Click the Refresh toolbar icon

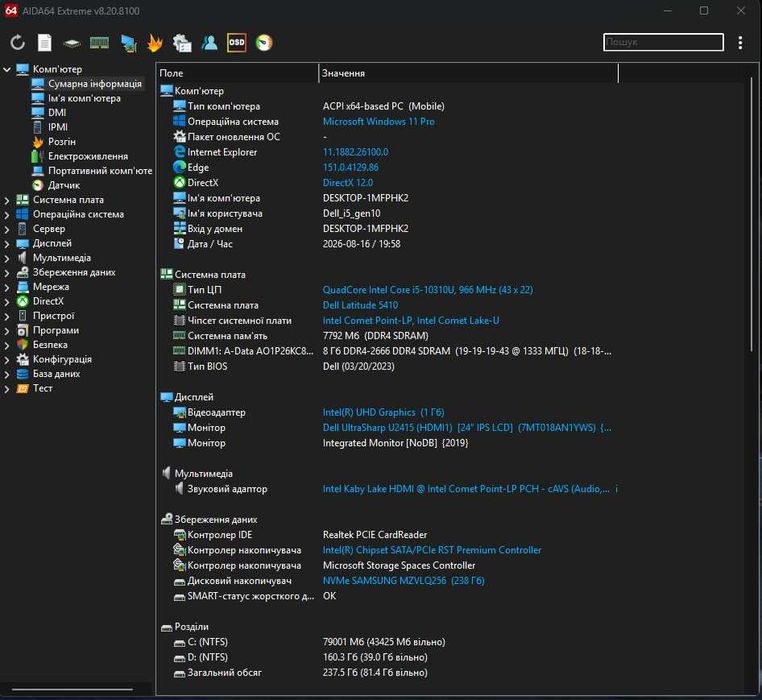tap(17, 43)
